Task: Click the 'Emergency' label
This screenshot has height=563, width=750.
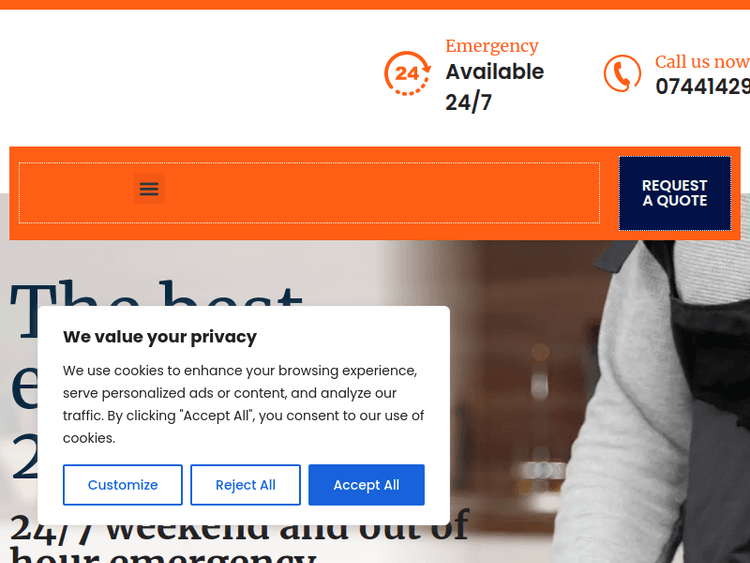Action: [x=492, y=46]
